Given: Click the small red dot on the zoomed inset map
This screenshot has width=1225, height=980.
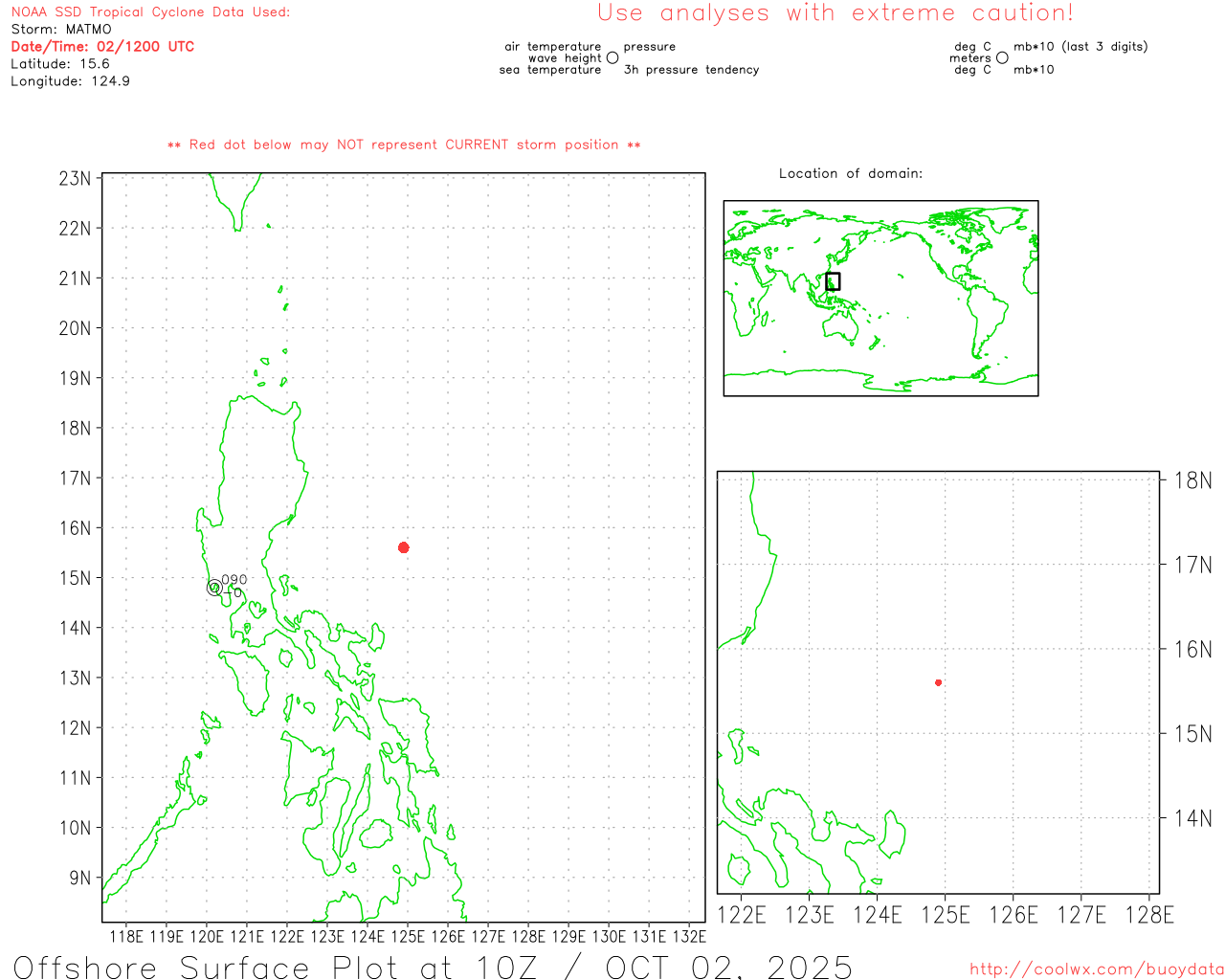Looking at the screenshot, I should click(938, 682).
